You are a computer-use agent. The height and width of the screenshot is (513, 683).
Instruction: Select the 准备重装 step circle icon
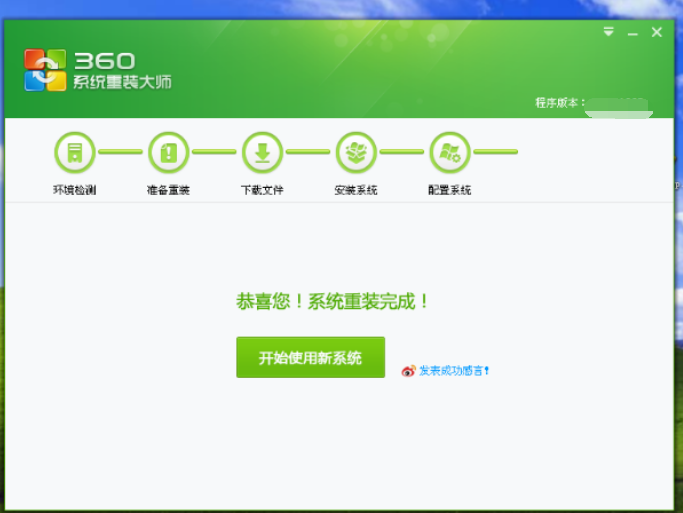(x=168, y=153)
